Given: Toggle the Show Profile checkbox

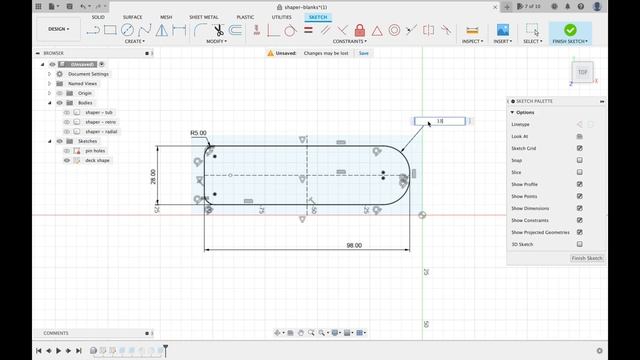Looking at the screenshot, I should click(x=580, y=184).
